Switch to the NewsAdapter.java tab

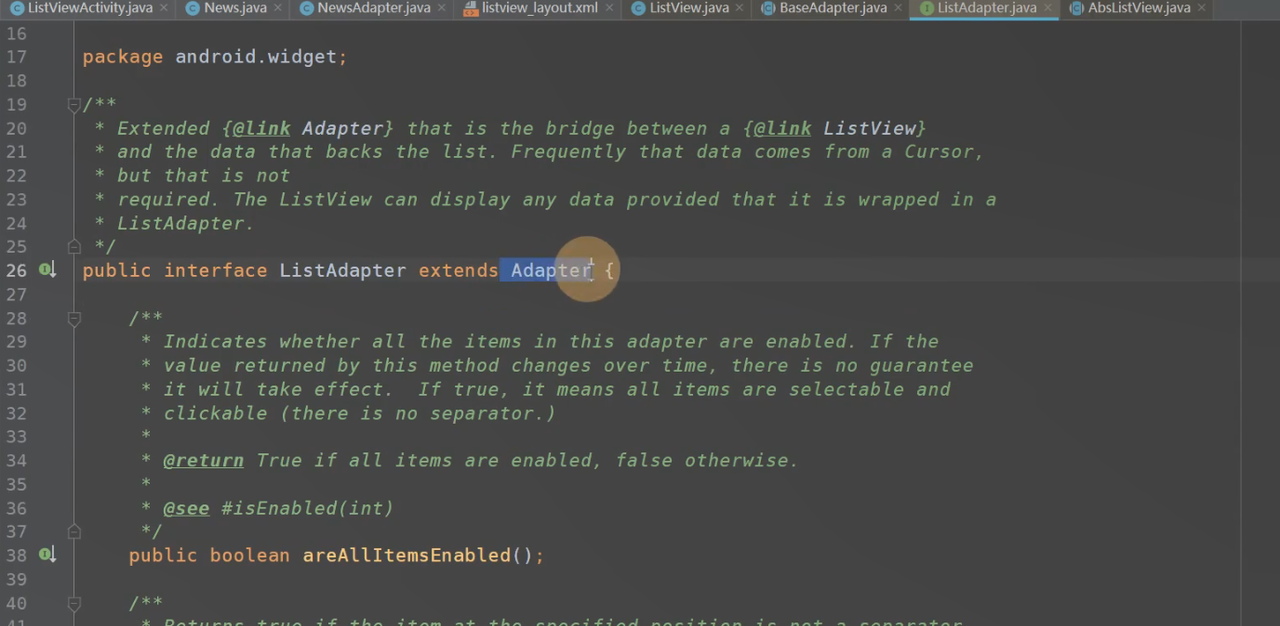pos(374,8)
